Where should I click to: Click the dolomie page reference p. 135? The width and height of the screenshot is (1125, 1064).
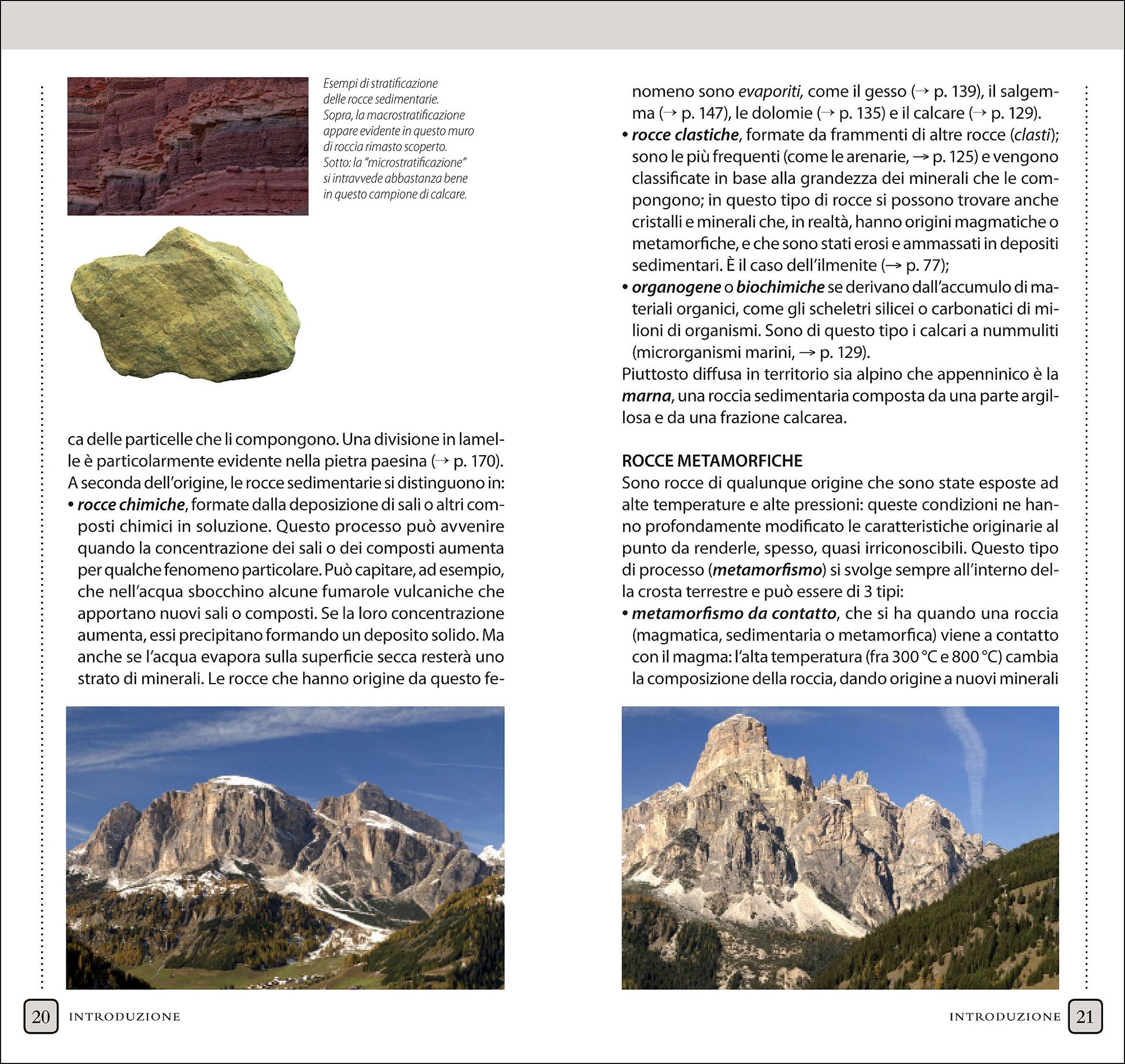click(x=859, y=113)
